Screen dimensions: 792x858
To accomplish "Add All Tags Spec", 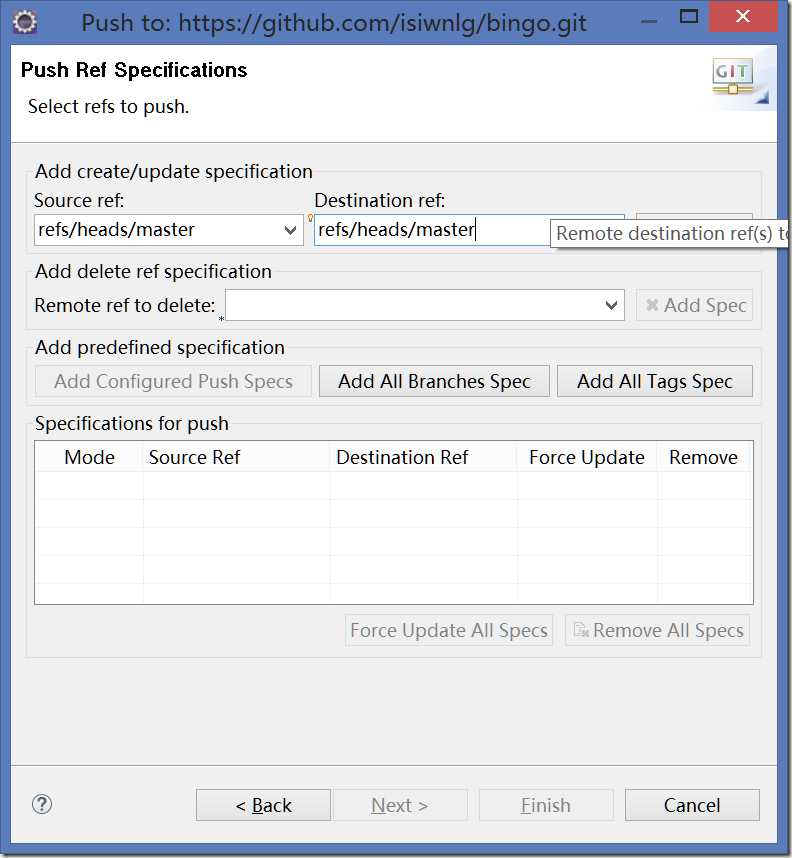I will (x=654, y=381).
